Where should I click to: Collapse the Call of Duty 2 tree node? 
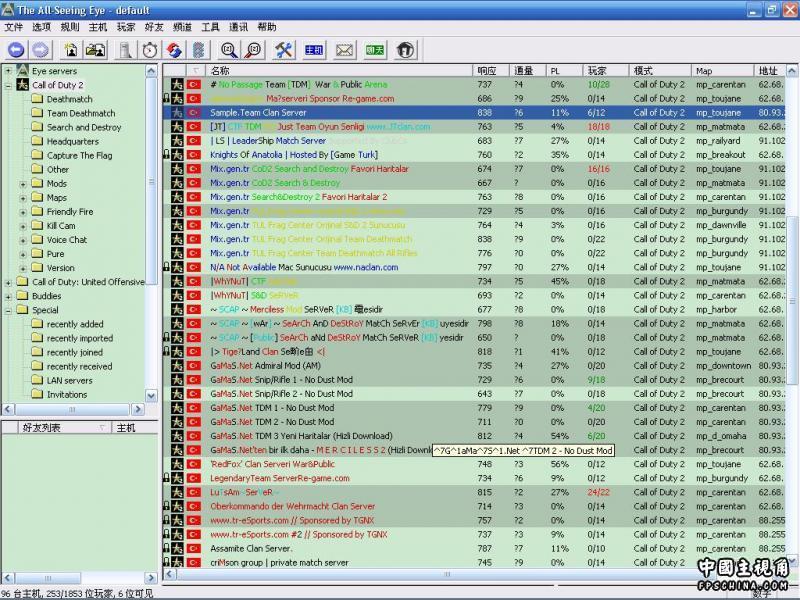point(8,85)
